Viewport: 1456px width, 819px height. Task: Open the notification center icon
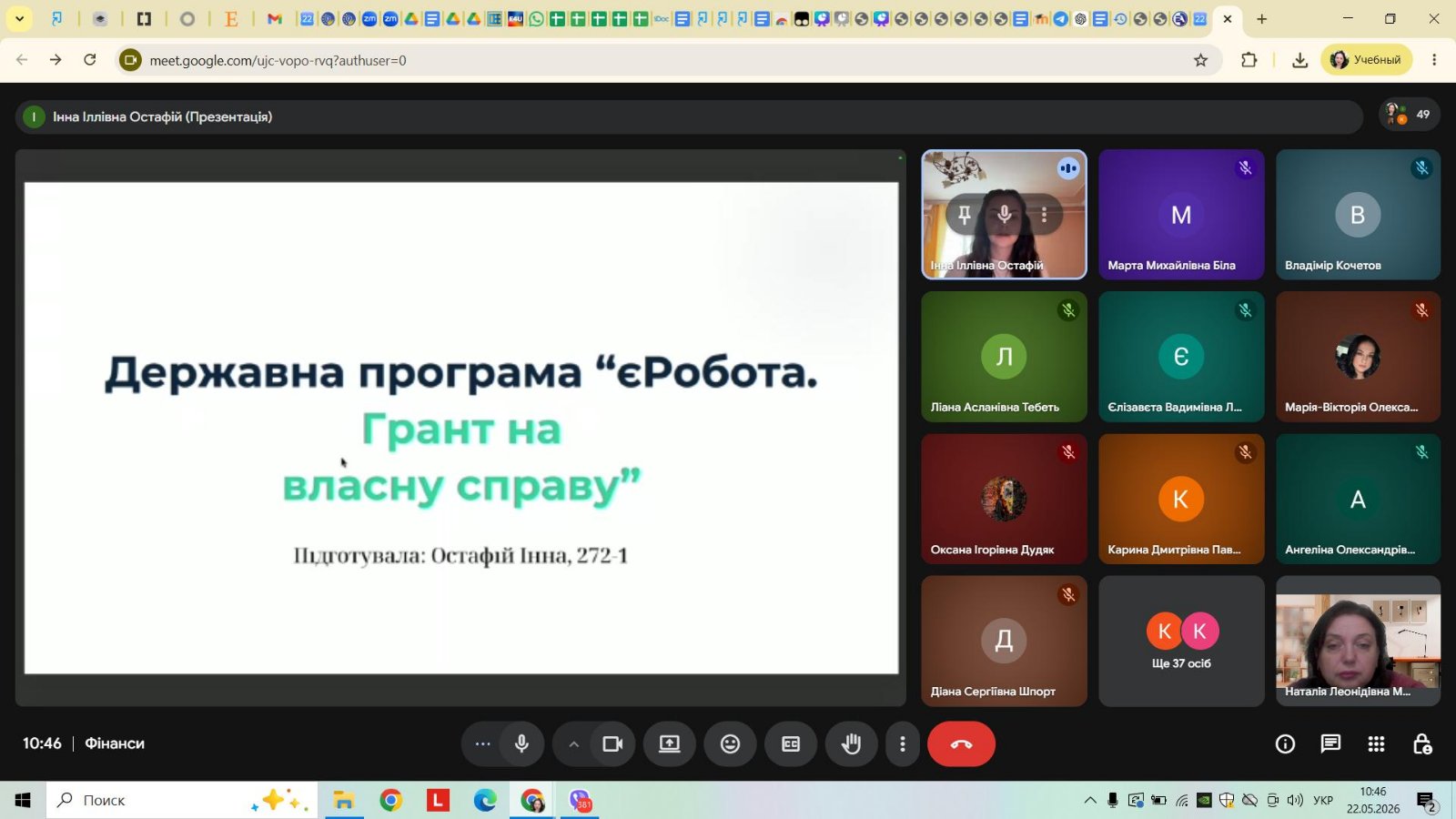tap(1427, 801)
